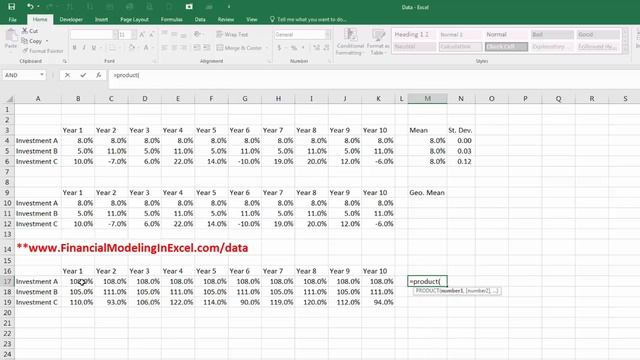Click the Increase Indent icon

point(207,48)
